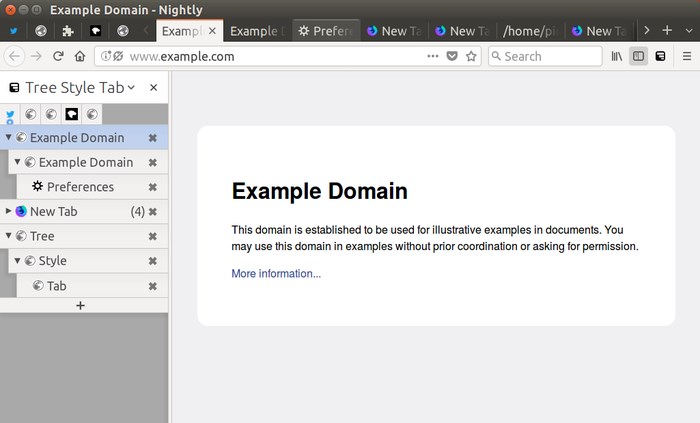Close the Preferences tab in sidebar tree
This screenshot has height=423, width=700.
coord(152,187)
